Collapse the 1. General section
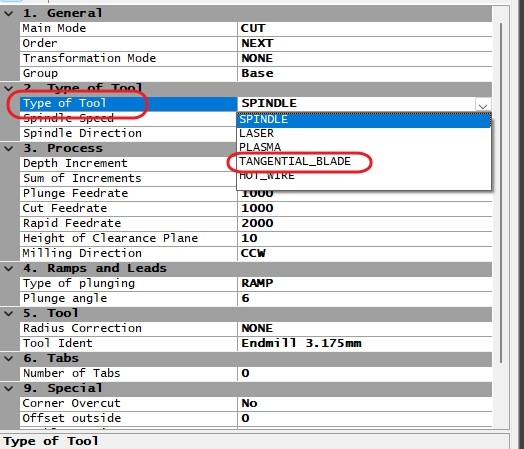This screenshot has width=524, height=449. 9,13
